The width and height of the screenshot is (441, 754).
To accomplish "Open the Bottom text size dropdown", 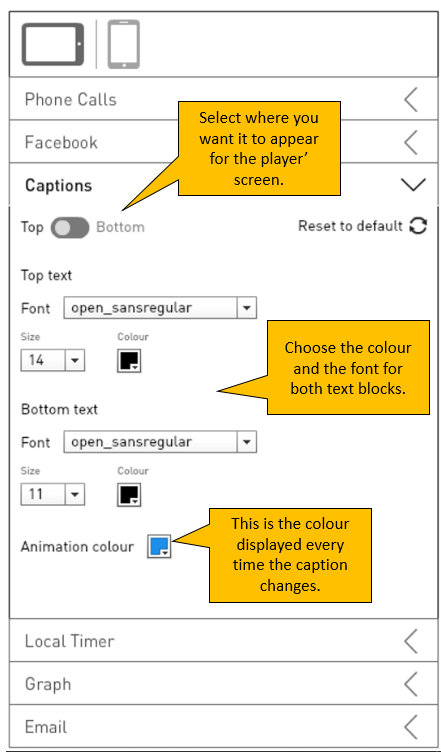I will [x=53, y=494].
